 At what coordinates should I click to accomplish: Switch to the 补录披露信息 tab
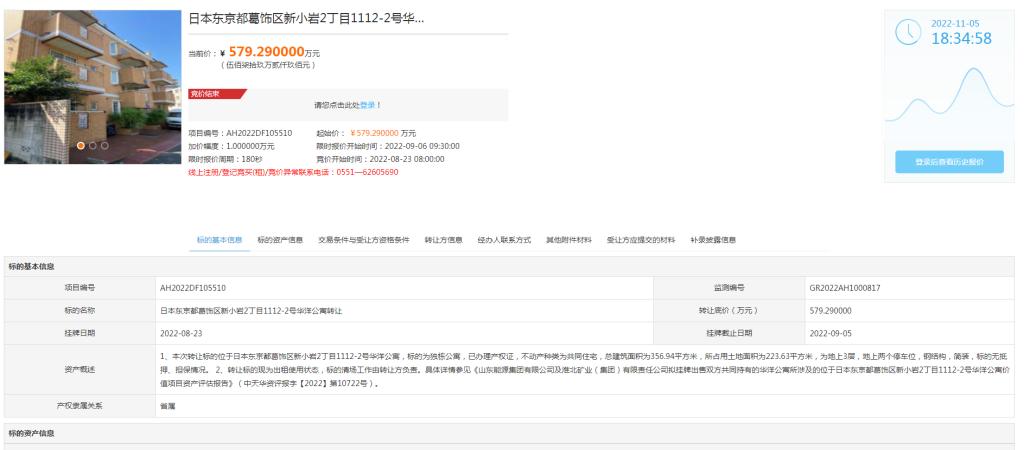[713, 240]
